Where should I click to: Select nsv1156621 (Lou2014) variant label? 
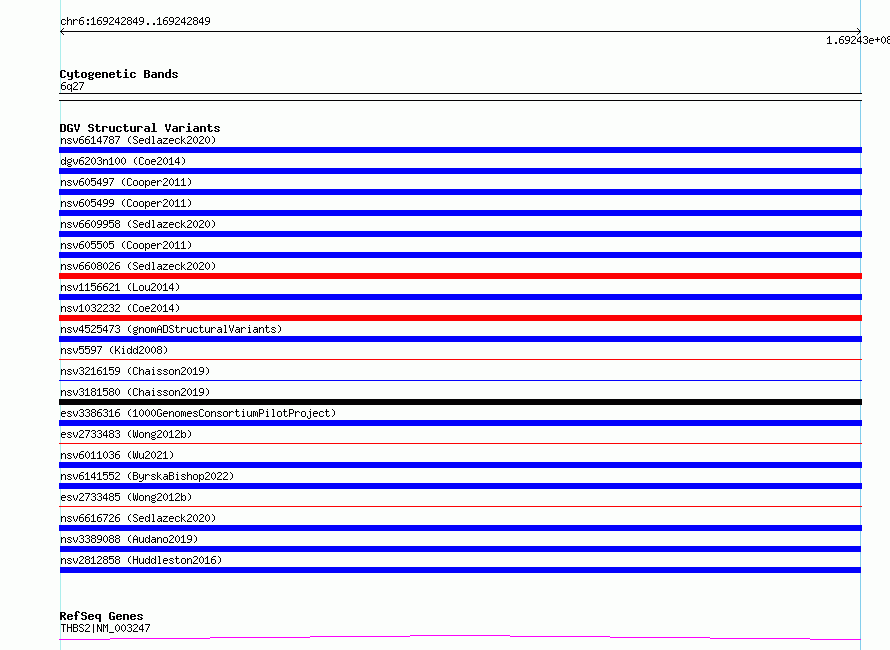tap(120, 287)
